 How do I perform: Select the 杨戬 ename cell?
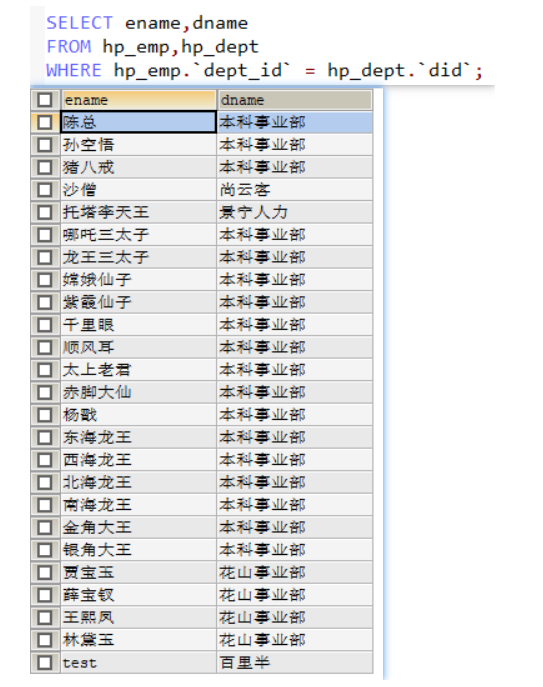point(138,415)
